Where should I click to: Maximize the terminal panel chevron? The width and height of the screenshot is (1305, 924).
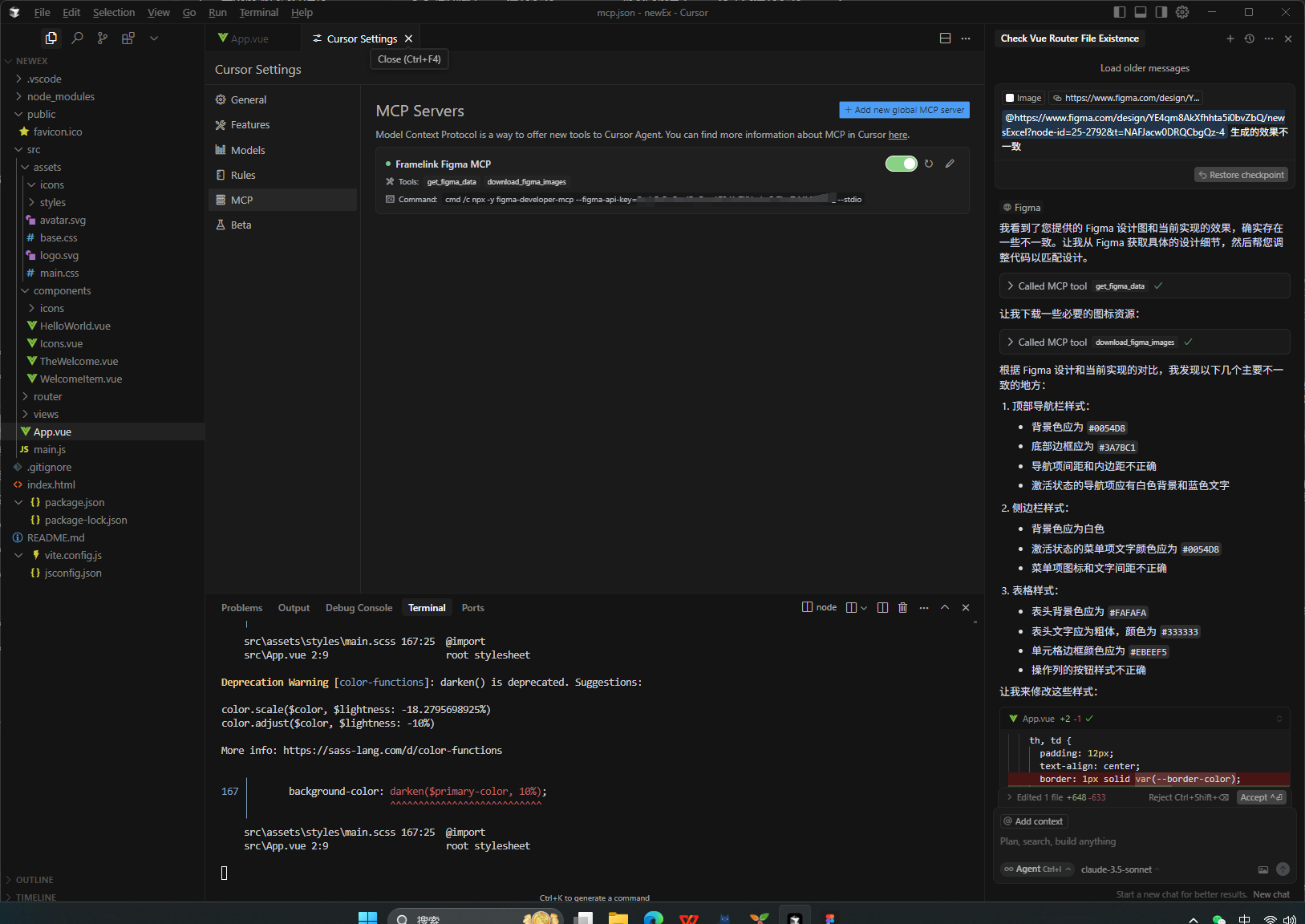[x=945, y=607]
